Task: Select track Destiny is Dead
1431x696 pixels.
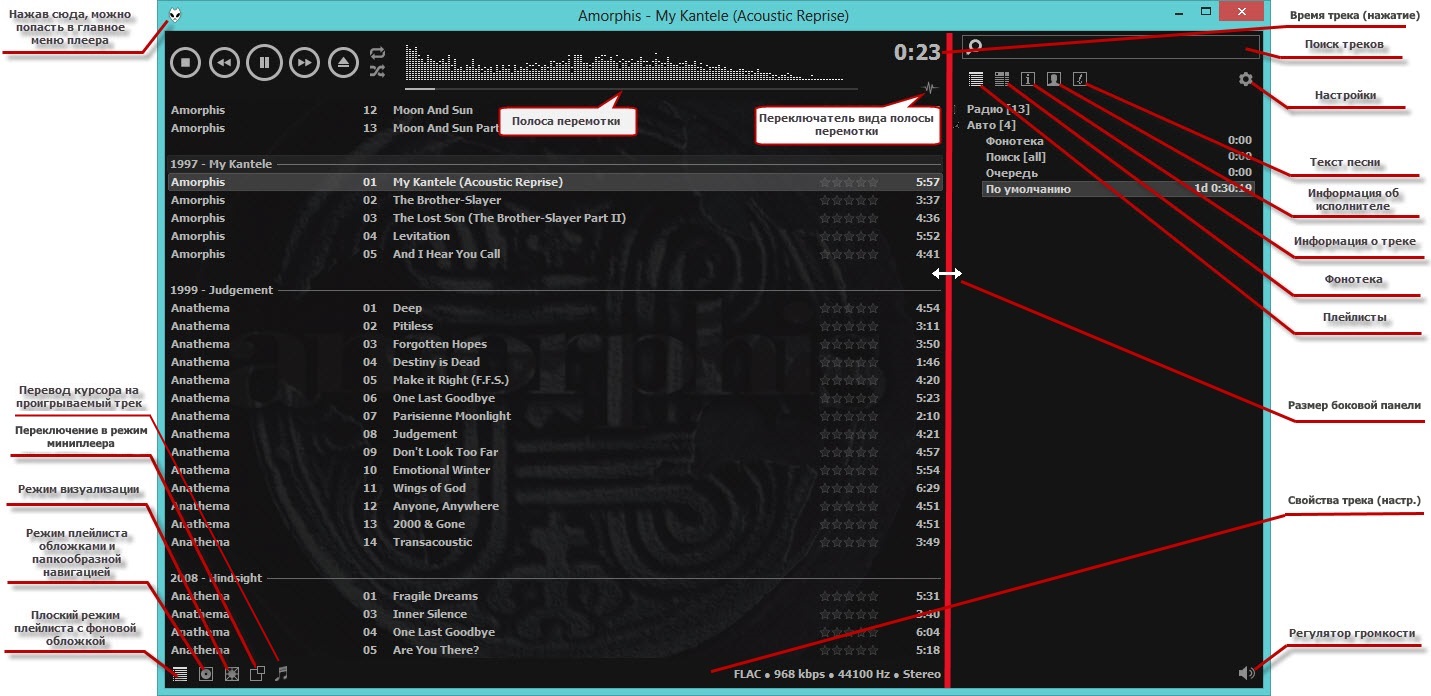Action: click(555, 362)
